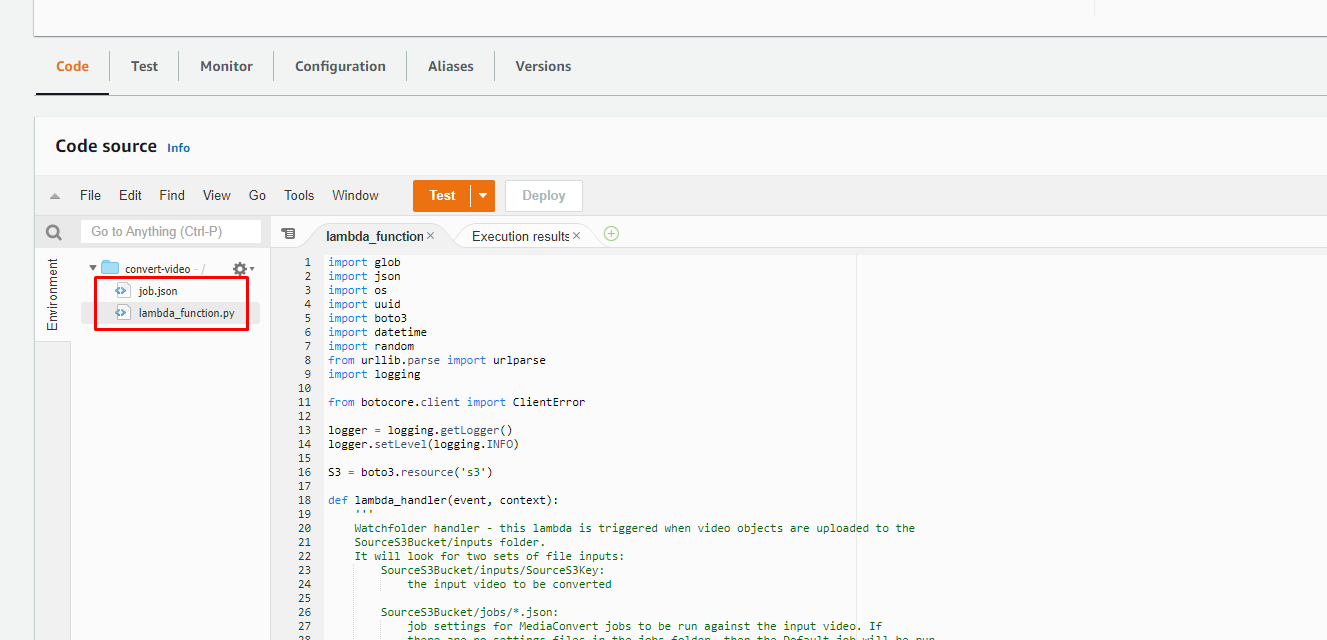Open lambda_function.py in the file tree

pos(186,313)
